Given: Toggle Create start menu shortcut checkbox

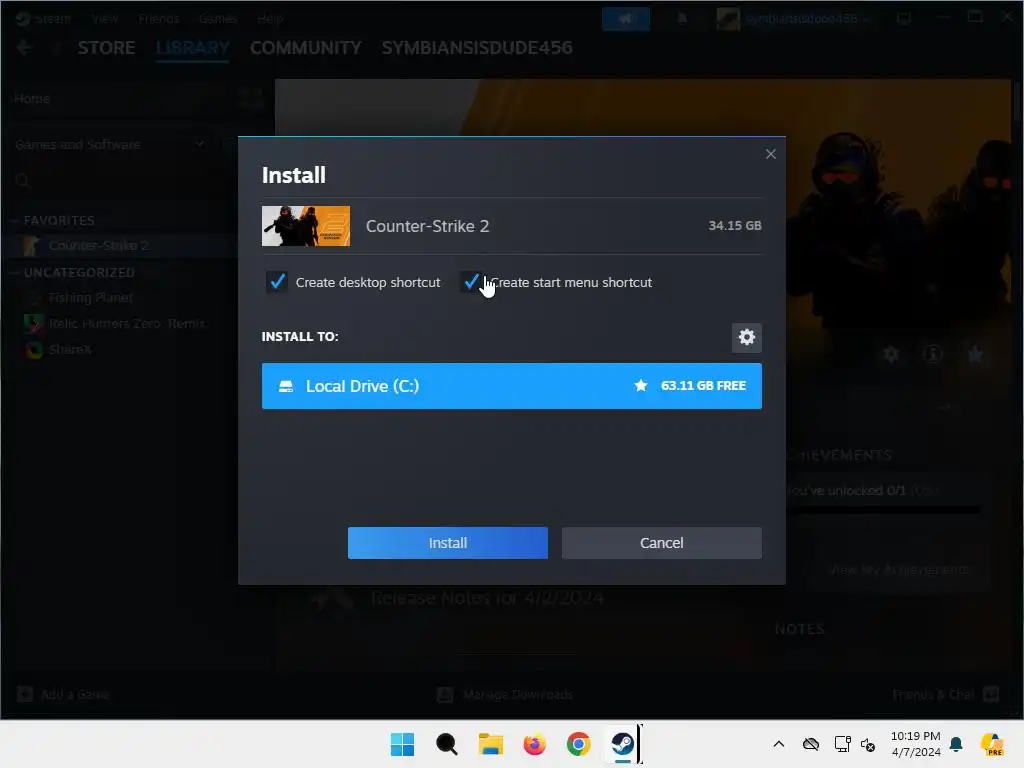Looking at the screenshot, I should (x=471, y=282).
